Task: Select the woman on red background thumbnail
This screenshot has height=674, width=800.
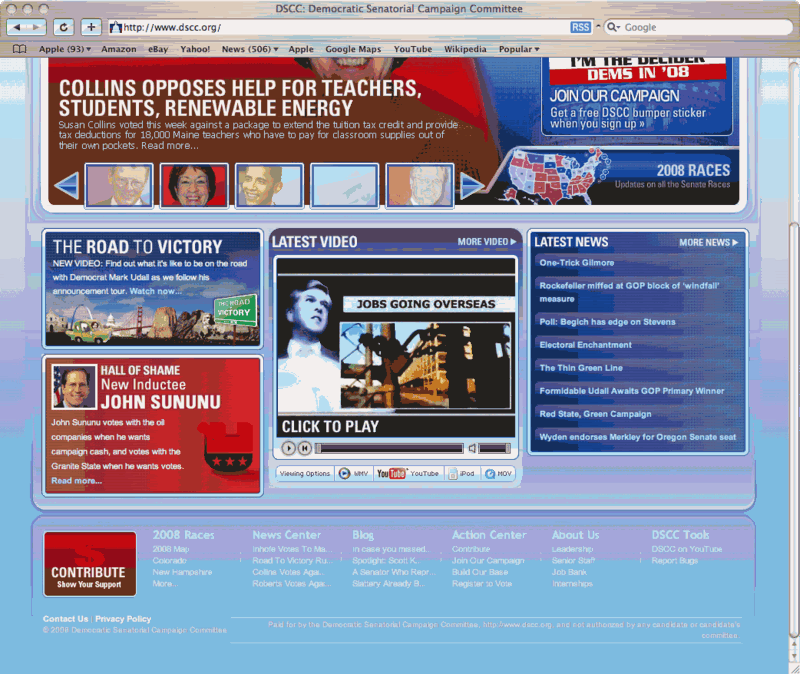Action: 194,185
